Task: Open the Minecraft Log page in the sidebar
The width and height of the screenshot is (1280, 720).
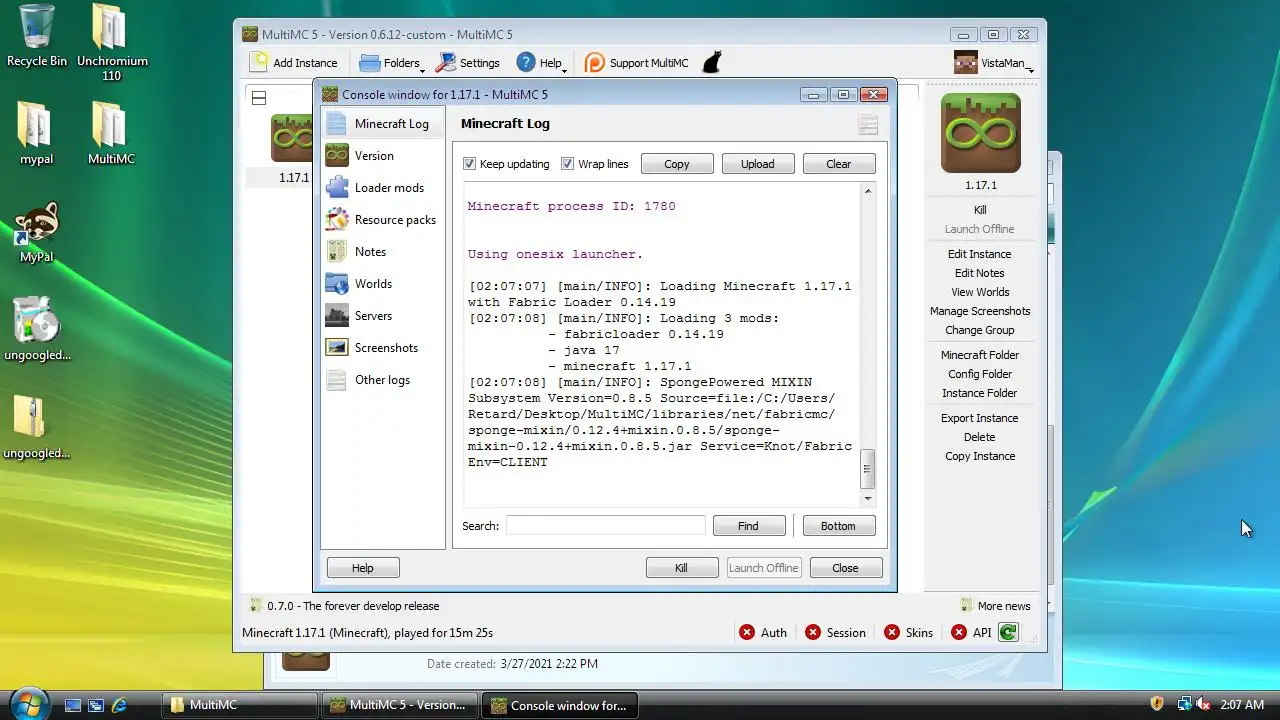Action: click(x=383, y=124)
